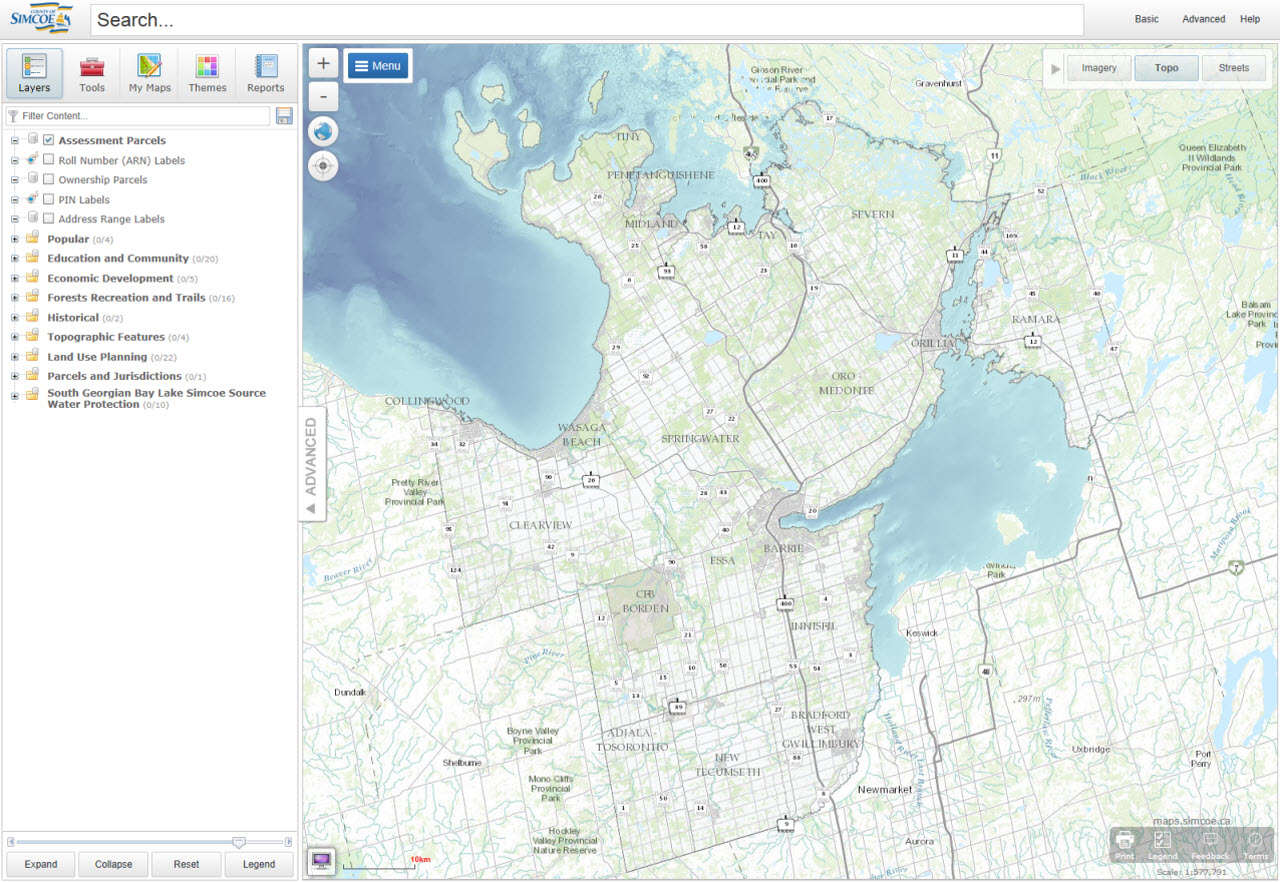Click the Historical folder icon
The image size is (1280, 882).
32,316
